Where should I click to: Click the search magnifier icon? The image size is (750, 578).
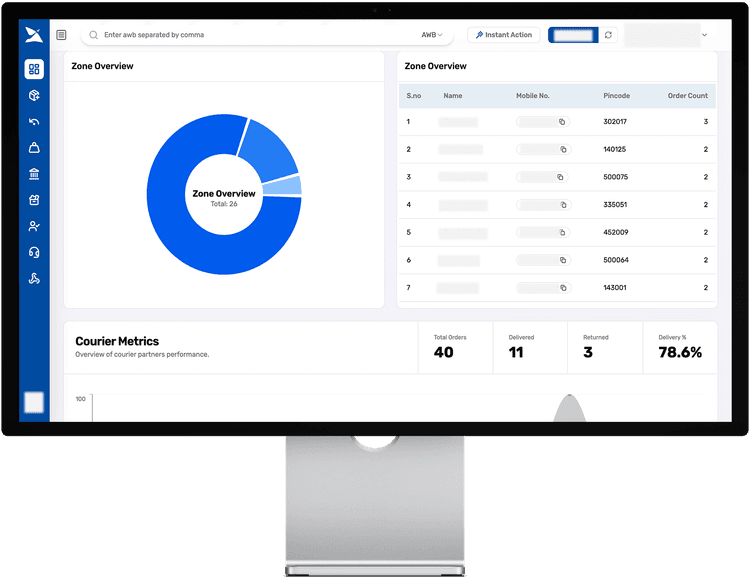coord(94,35)
